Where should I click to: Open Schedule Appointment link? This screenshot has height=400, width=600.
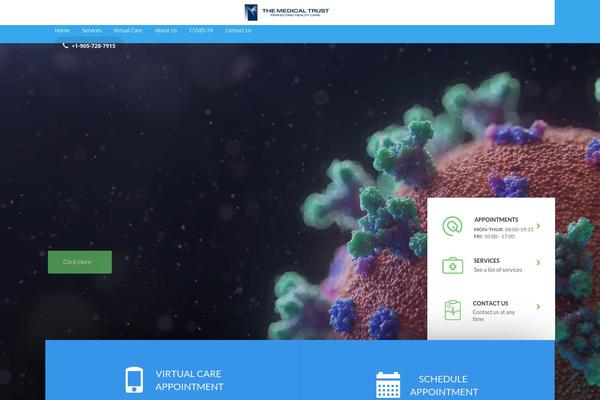pos(444,386)
